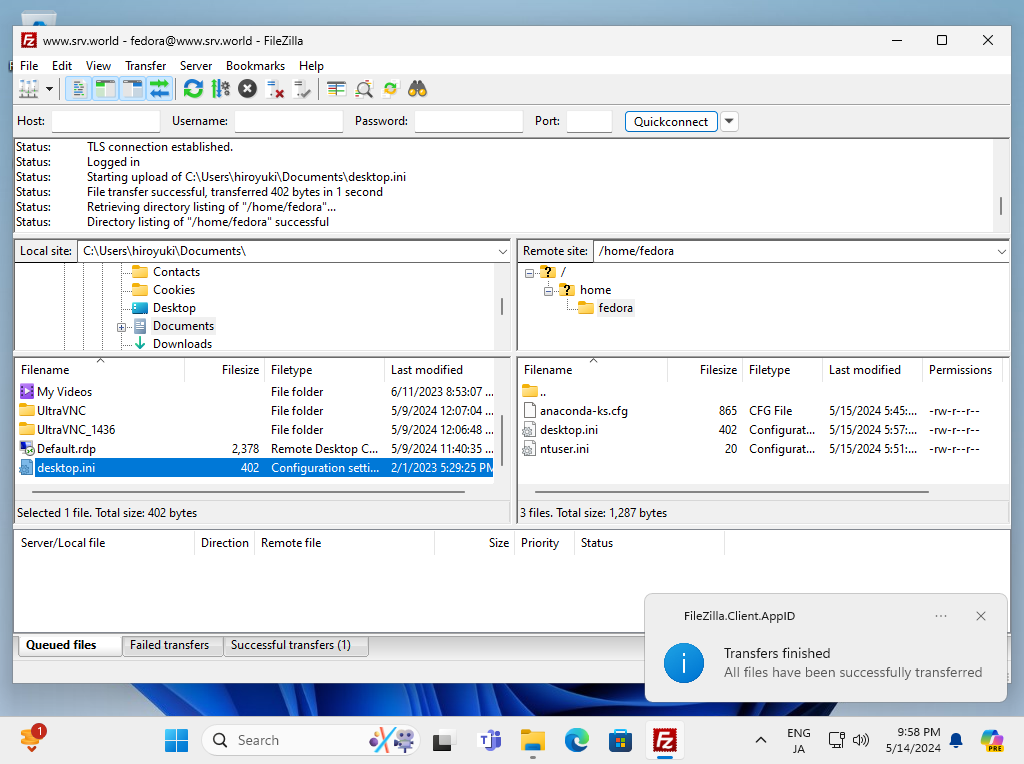
Task: Expand the Remote site path dropdown
Action: 1001,251
